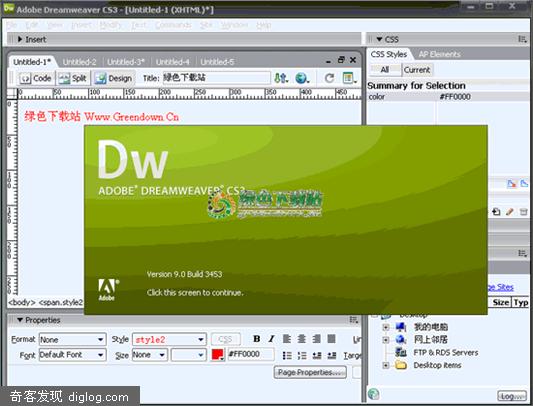Open the red text color swatch

click(x=218, y=355)
